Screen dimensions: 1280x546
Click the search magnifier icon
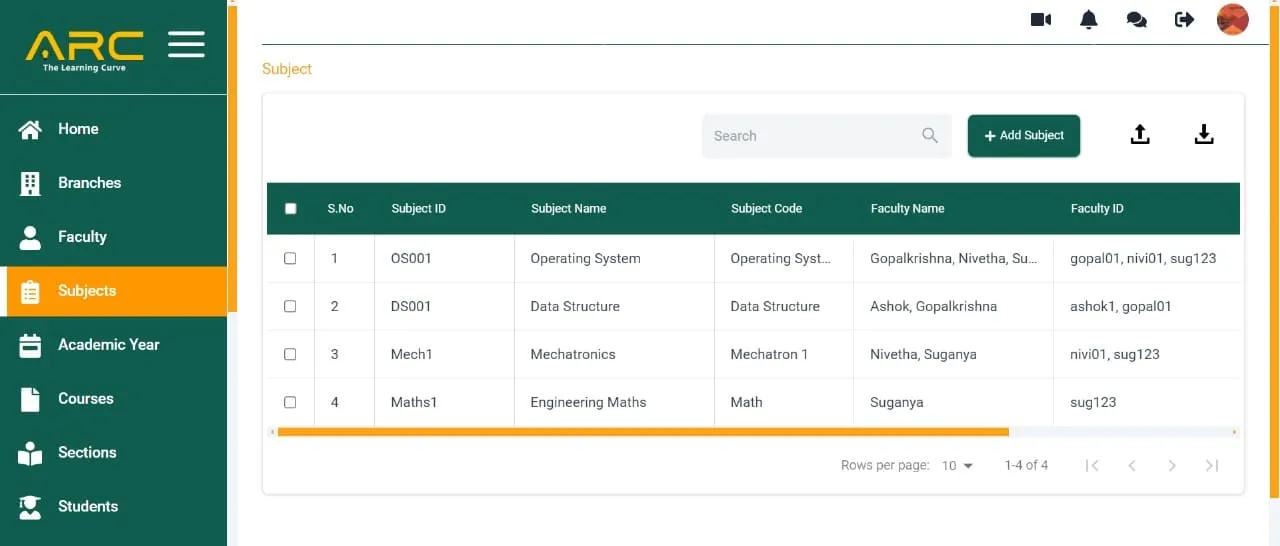tap(930, 135)
